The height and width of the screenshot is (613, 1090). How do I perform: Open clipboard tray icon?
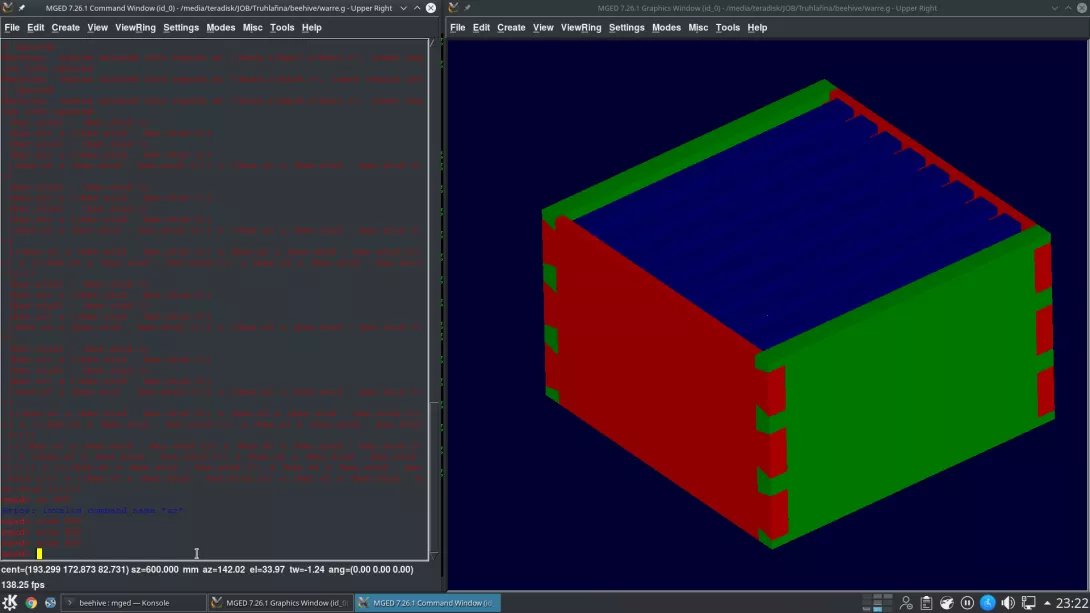926,603
